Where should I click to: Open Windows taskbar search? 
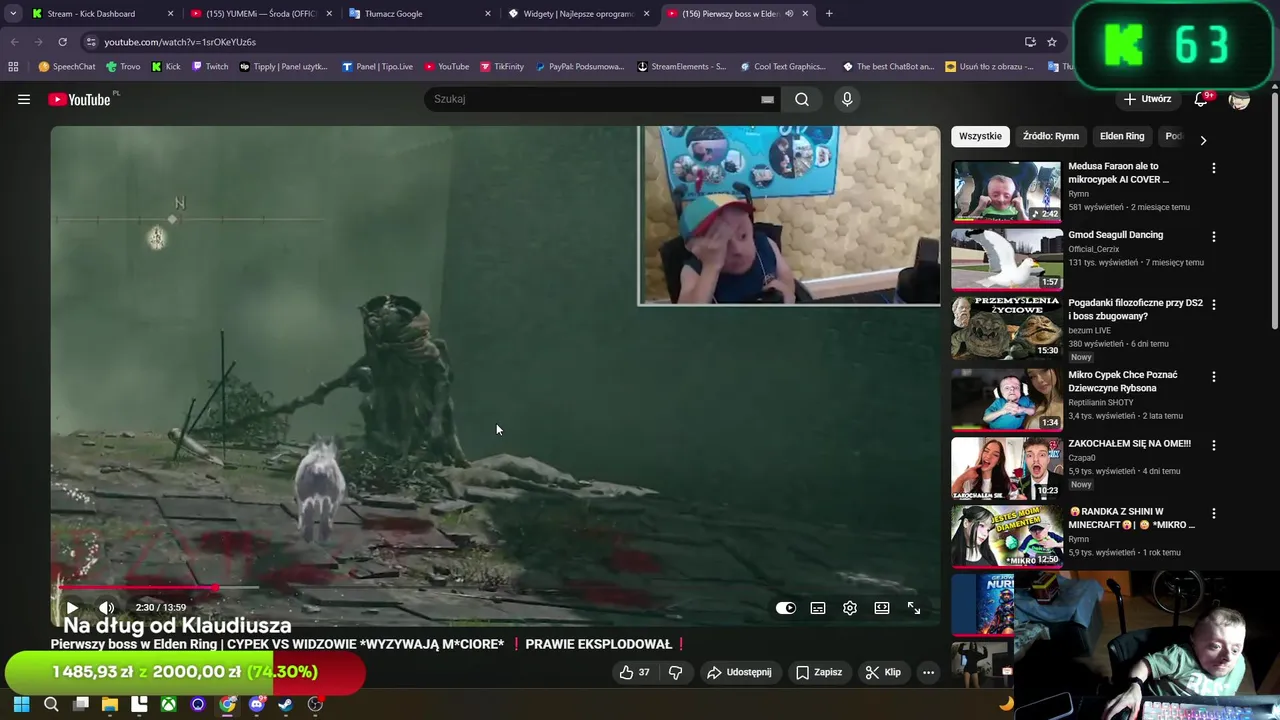point(51,704)
